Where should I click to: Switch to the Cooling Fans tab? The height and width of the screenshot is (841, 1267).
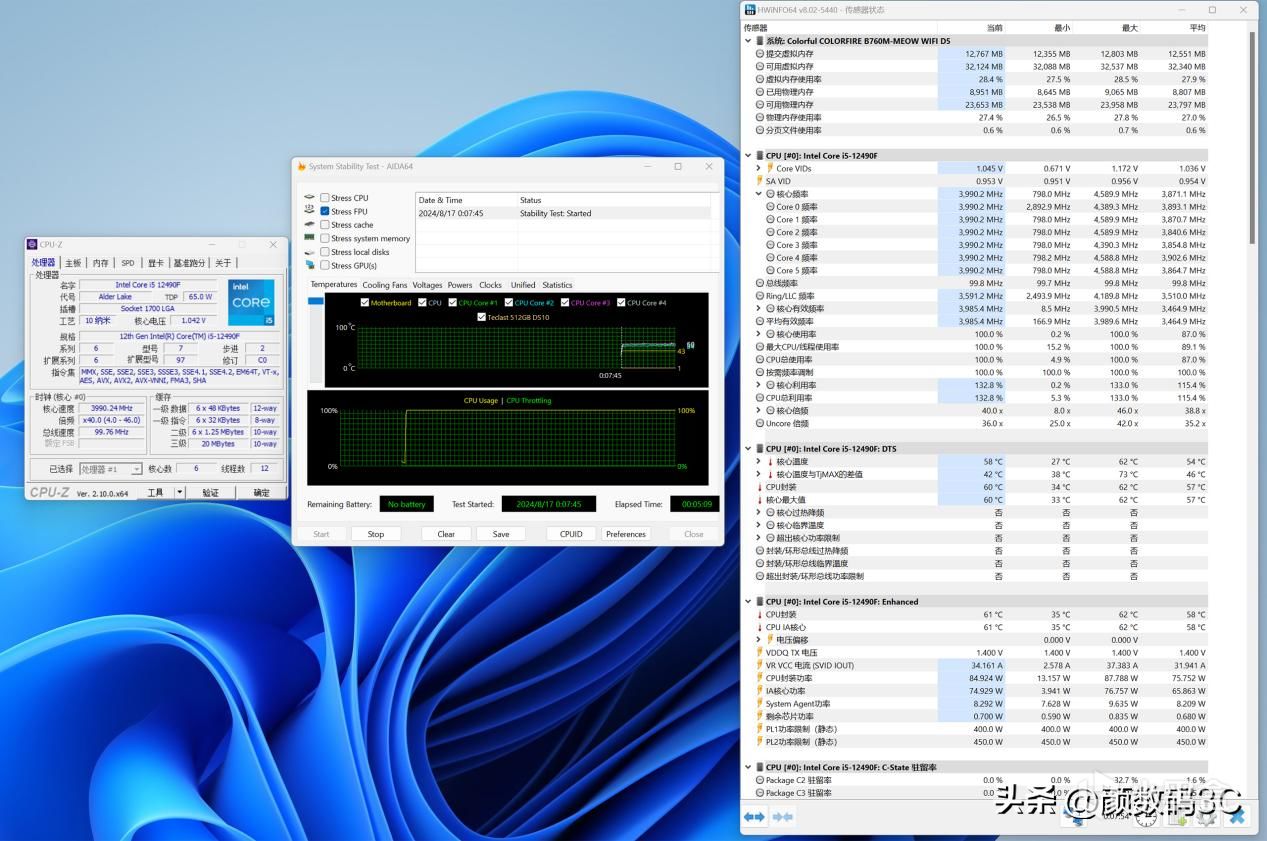point(384,285)
